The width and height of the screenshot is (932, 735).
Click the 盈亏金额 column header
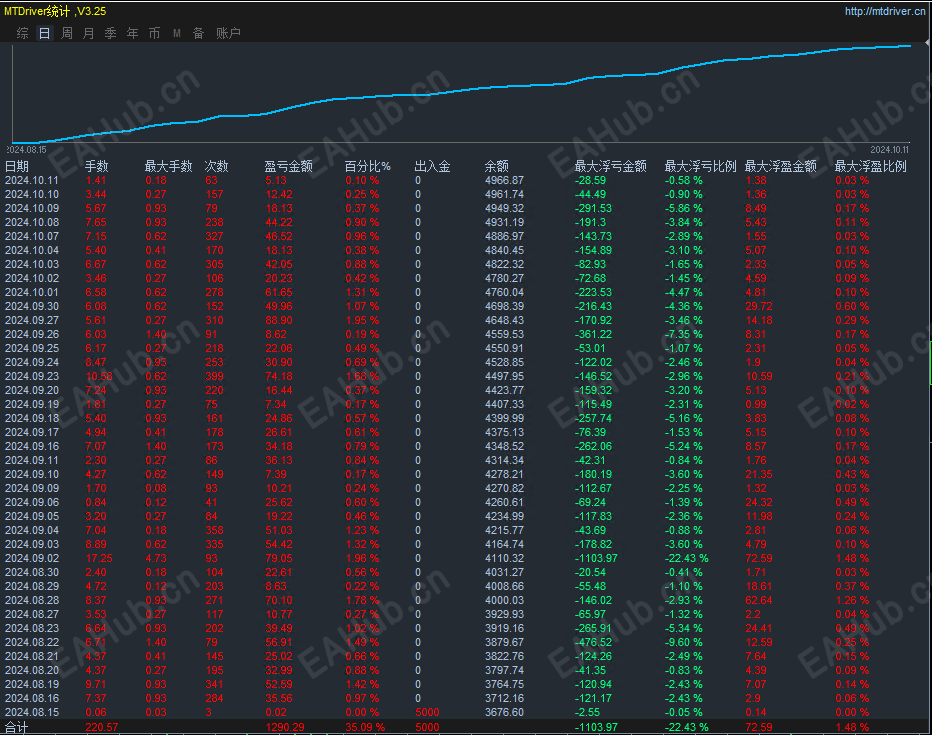(288, 166)
